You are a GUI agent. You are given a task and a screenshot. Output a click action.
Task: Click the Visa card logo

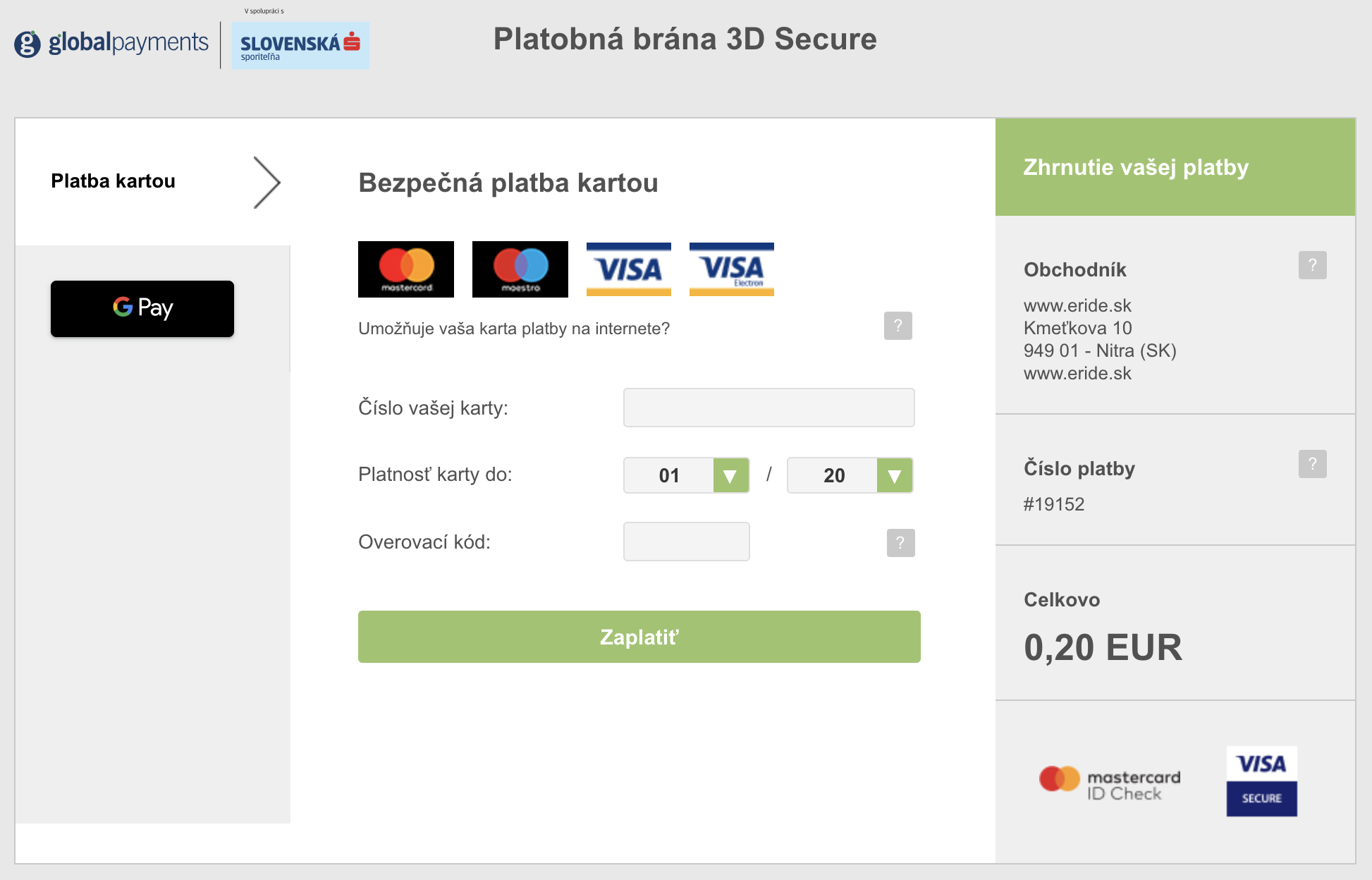pos(629,269)
